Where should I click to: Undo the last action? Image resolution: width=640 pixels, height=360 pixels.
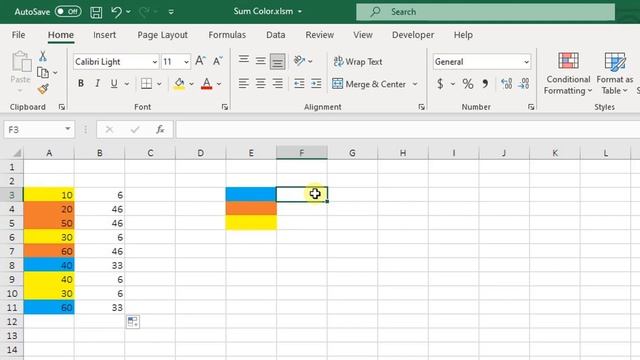(116, 12)
